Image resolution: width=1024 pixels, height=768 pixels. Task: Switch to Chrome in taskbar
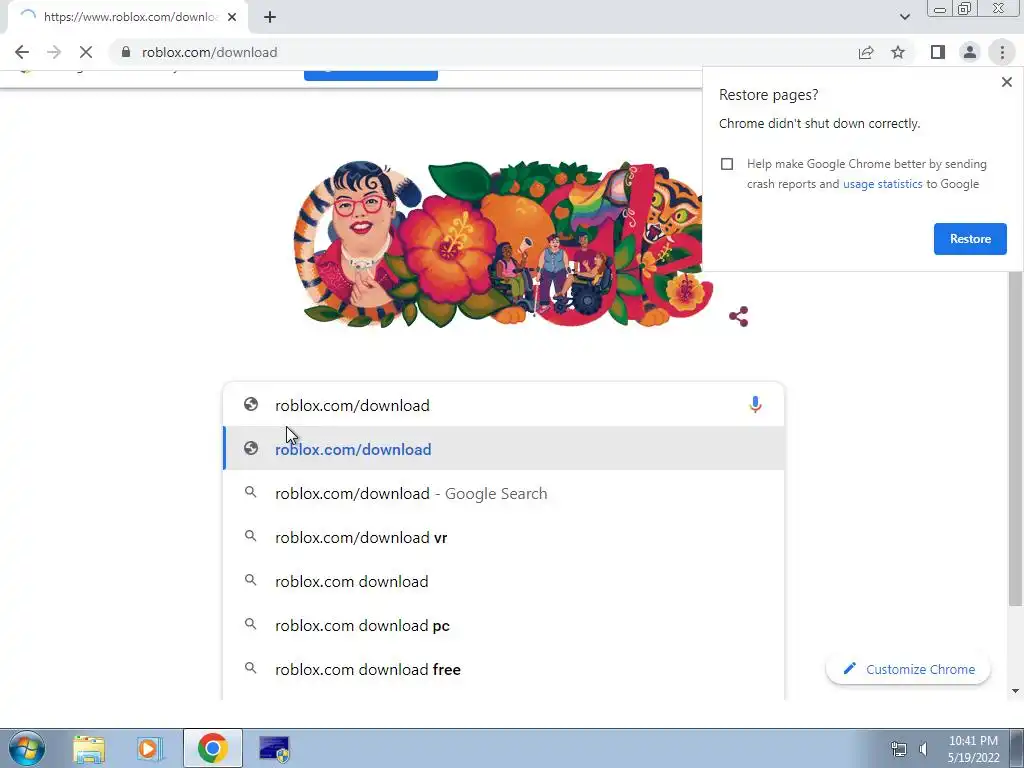coord(212,748)
